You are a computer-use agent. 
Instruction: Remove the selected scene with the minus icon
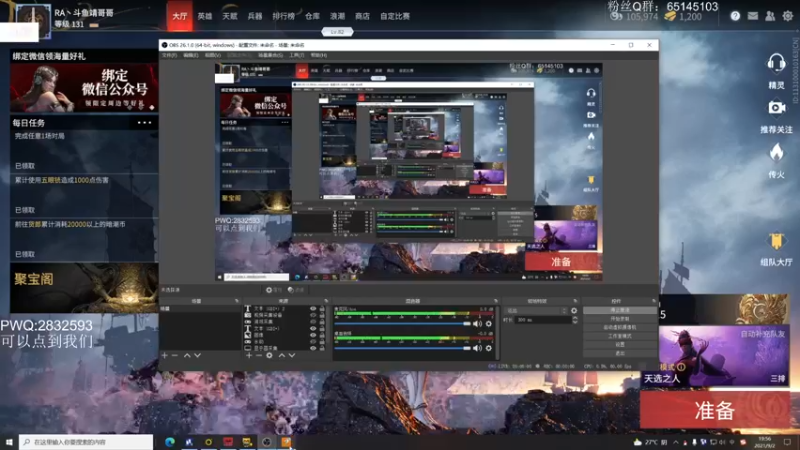click(175, 355)
